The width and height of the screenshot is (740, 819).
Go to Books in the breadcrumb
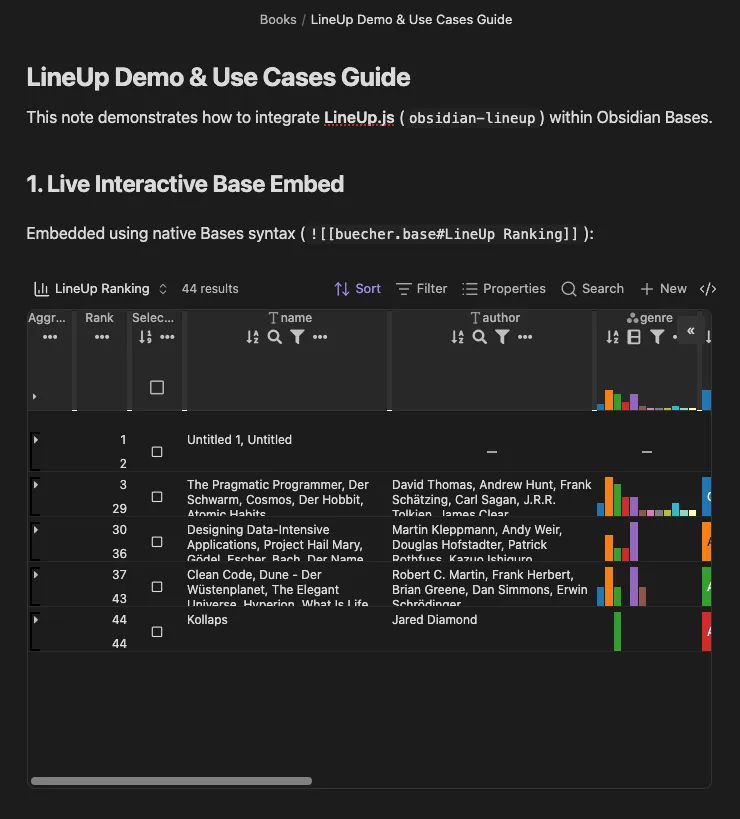tap(278, 20)
